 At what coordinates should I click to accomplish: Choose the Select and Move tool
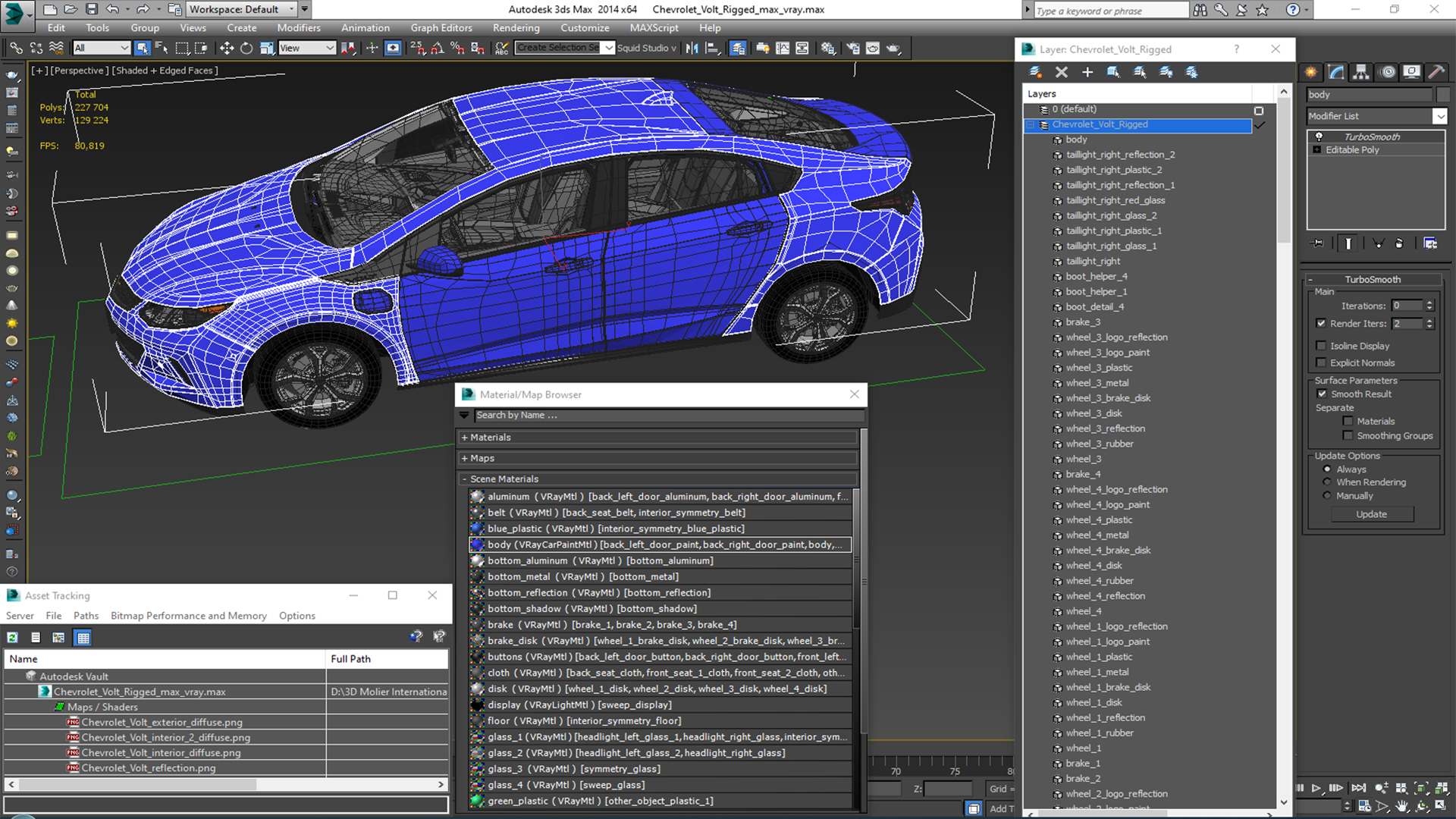pos(226,48)
